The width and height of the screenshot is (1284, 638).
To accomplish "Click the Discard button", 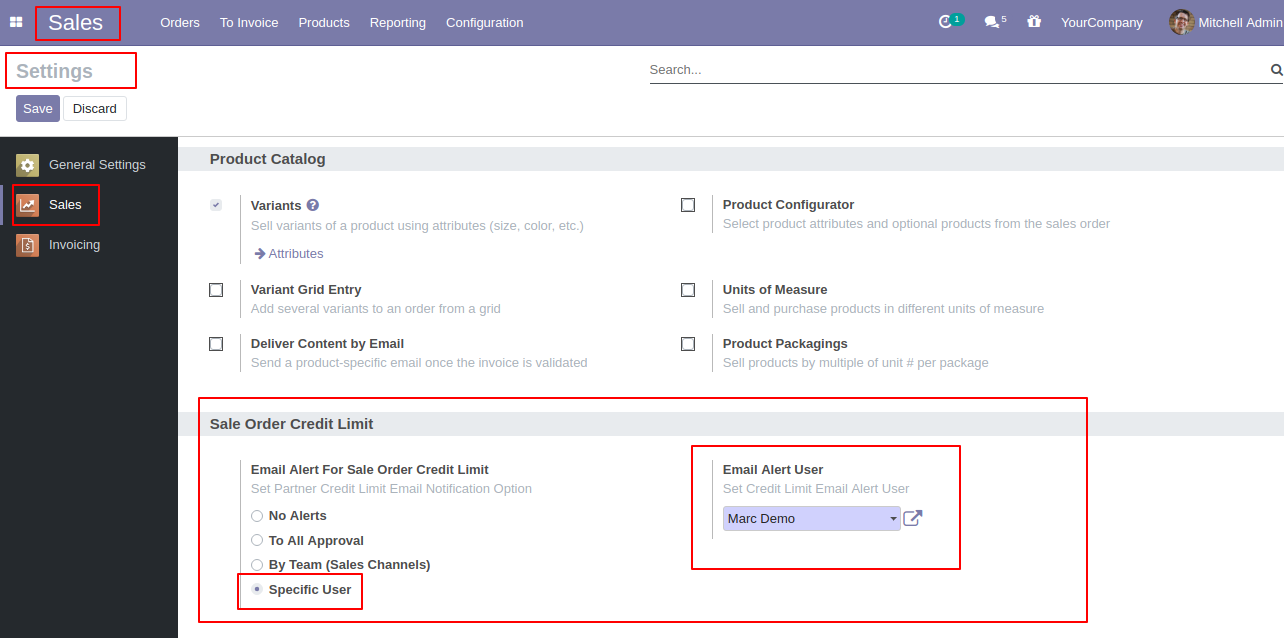I will coord(95,108).
